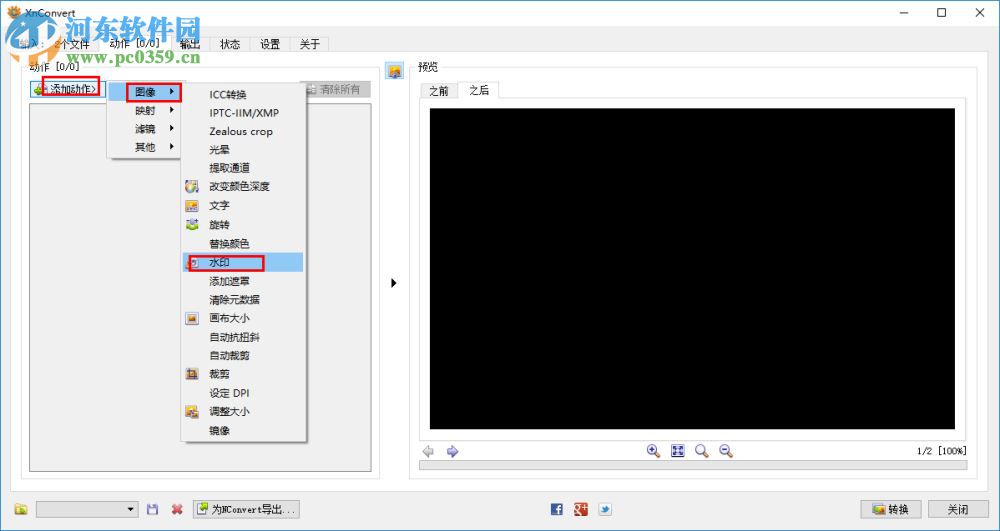Click the page counter 1/2 [100%]
This screenshot has height=531, width=1000.
(942, 451)
